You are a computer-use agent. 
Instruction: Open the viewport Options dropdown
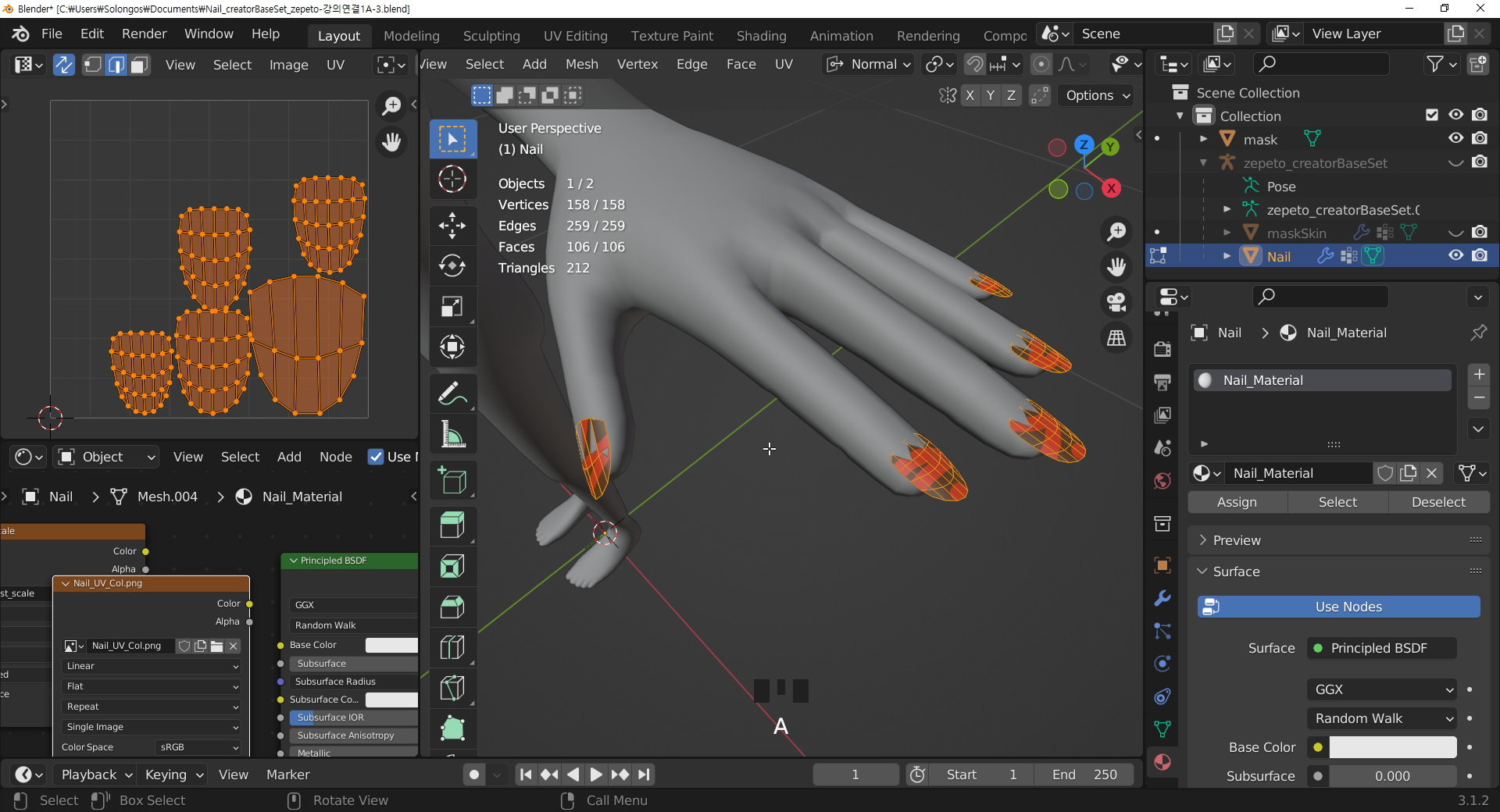click(1097, 95)
